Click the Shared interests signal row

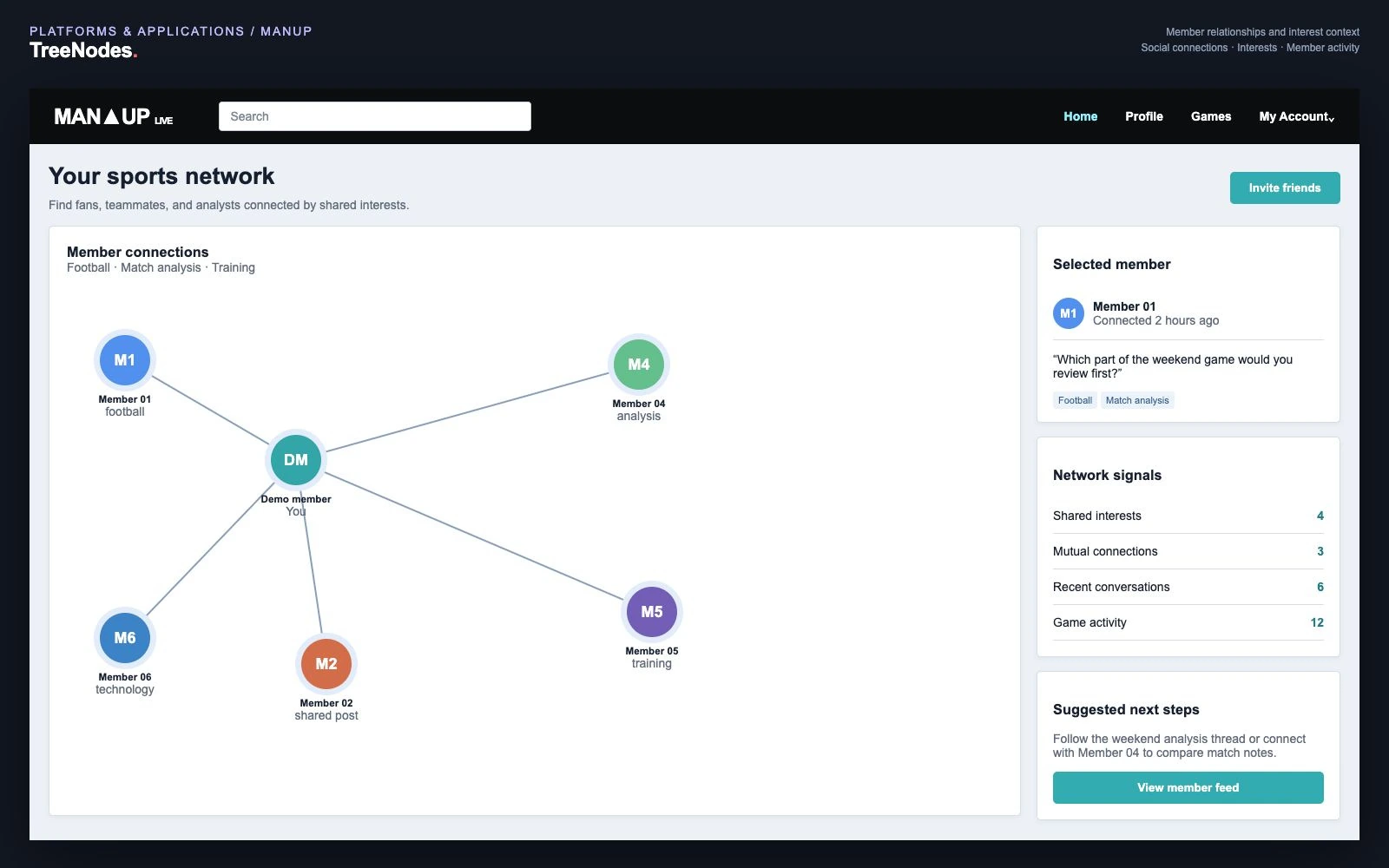pos(1188,516)
